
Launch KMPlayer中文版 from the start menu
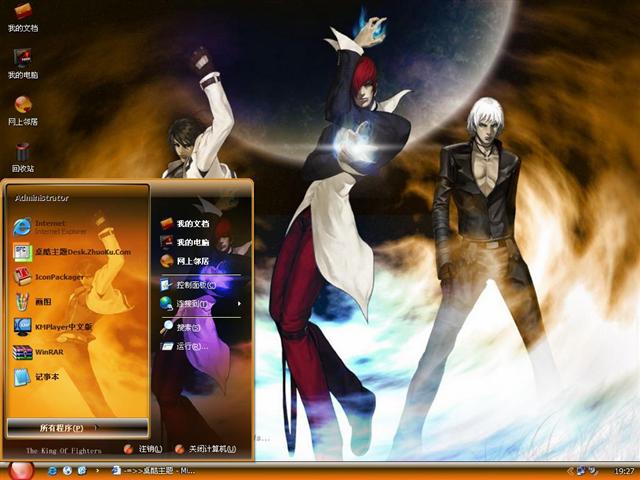[52, 327]
